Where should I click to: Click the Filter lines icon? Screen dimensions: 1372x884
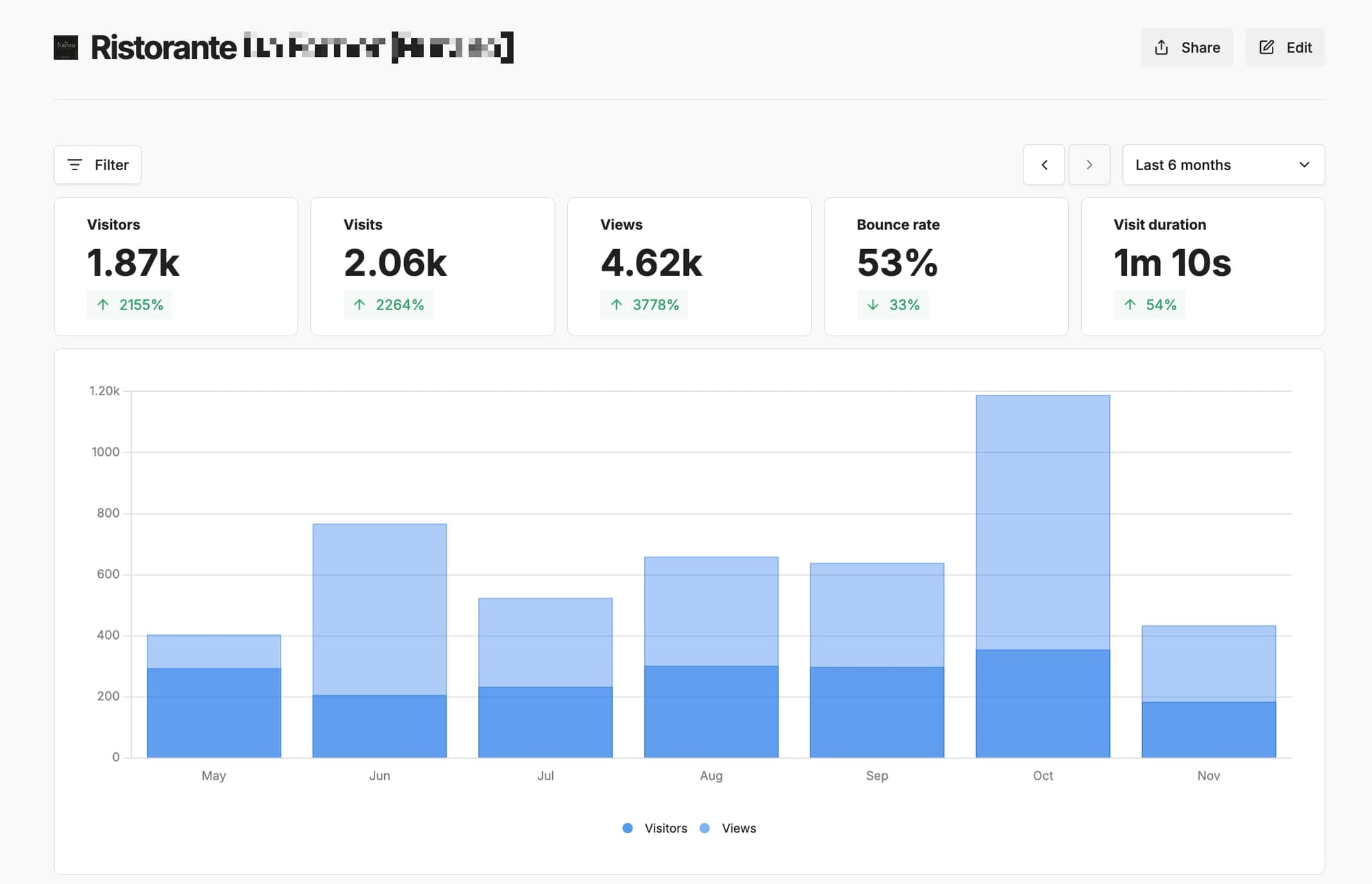pos(75,165)
